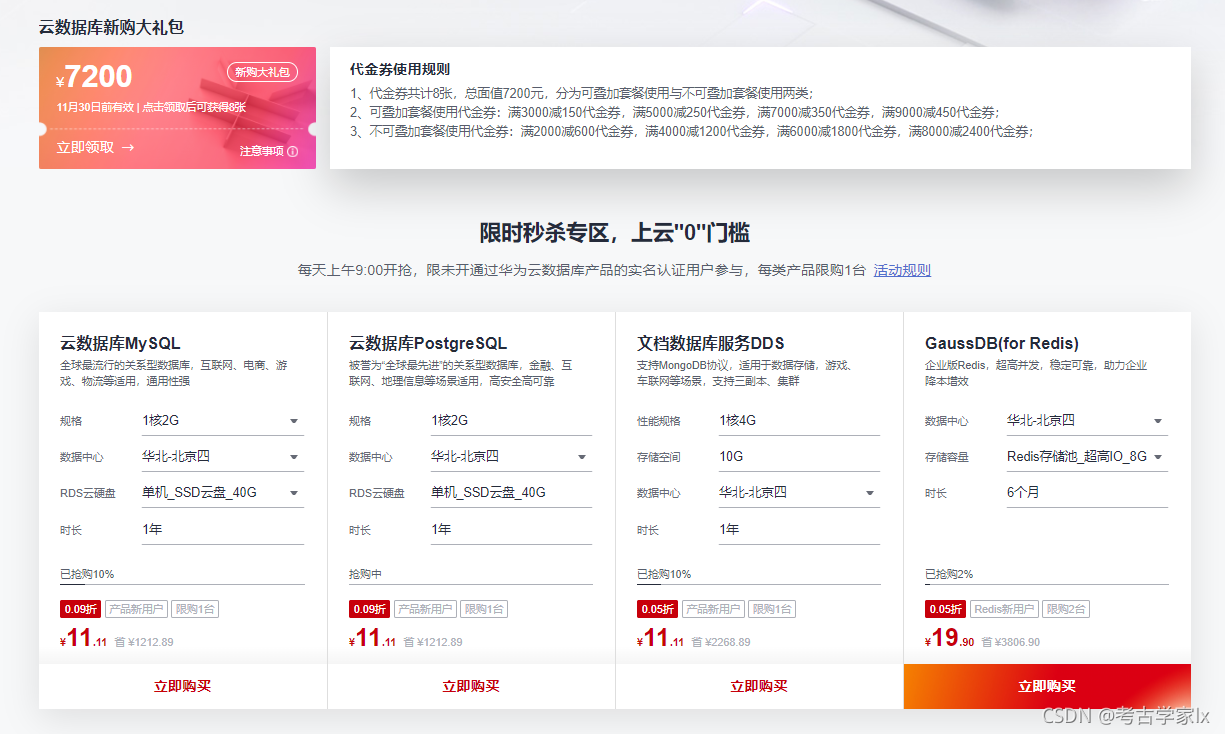
Task: Click PostgreSQL 规格 field showing 1核2G
Action: [x=511, y=421]
